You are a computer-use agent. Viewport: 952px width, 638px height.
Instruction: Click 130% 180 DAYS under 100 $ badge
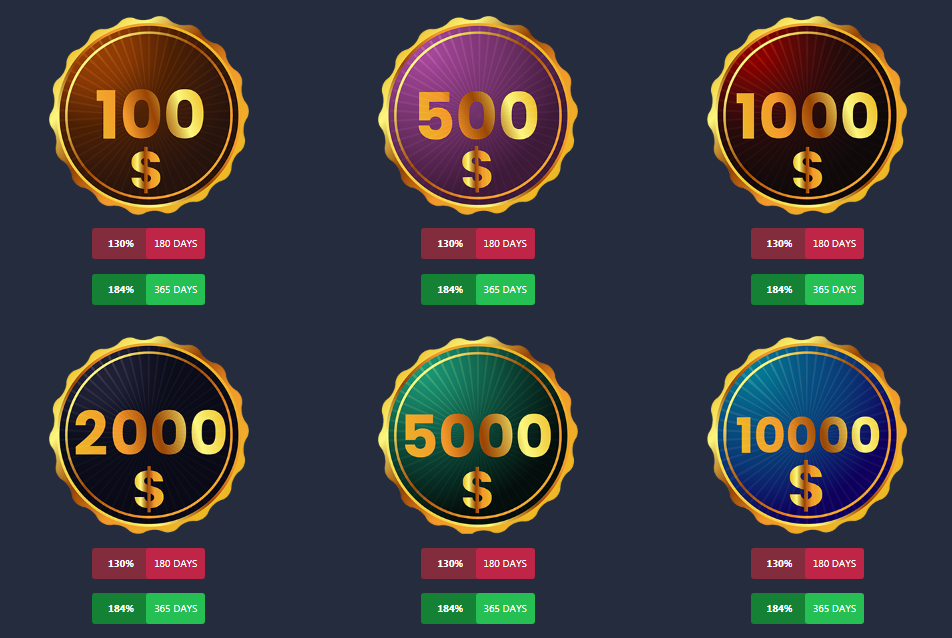(x=149, y=243)
